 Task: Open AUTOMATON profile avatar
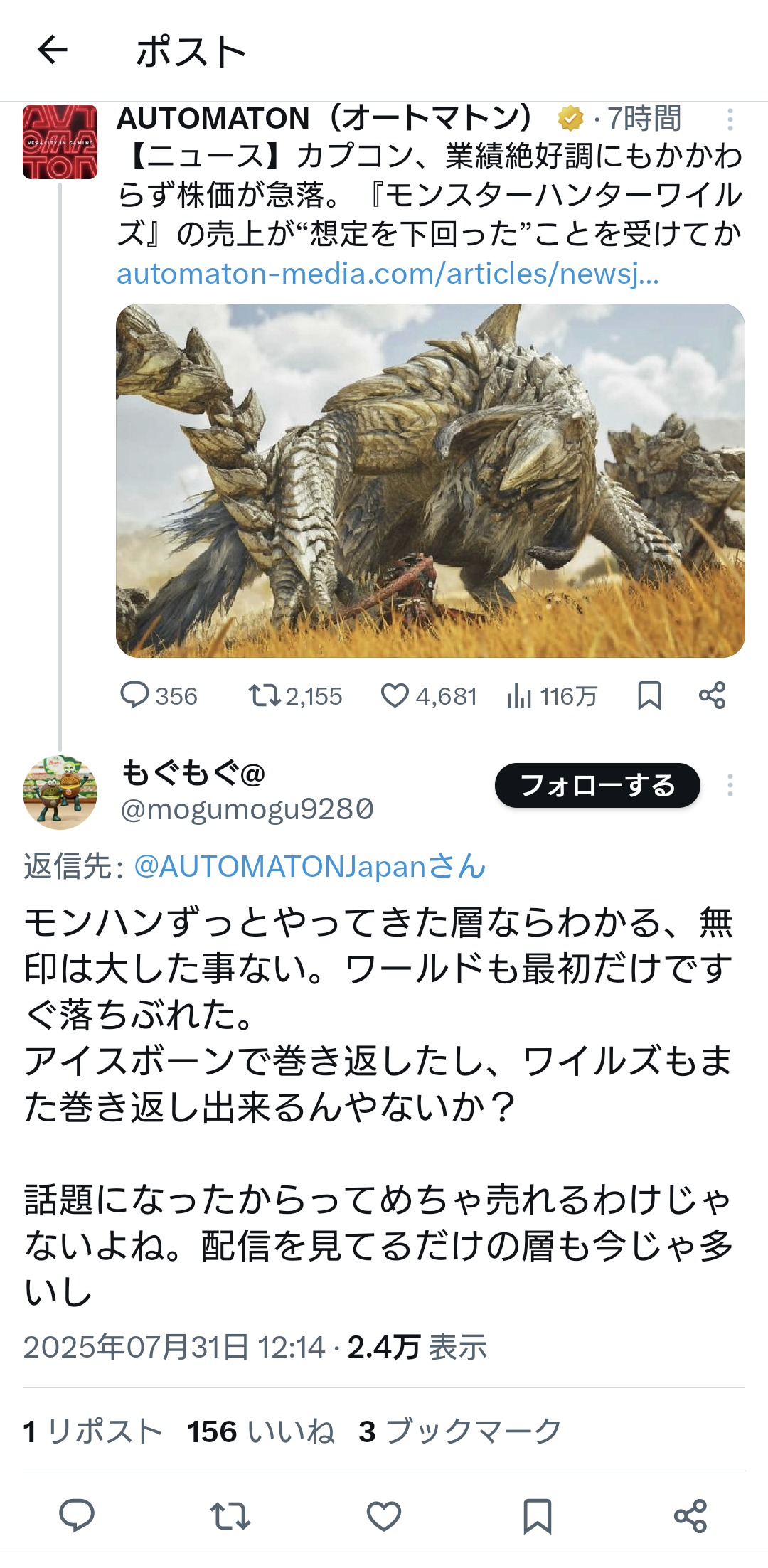pyautogui.click(x=60, y=142)
